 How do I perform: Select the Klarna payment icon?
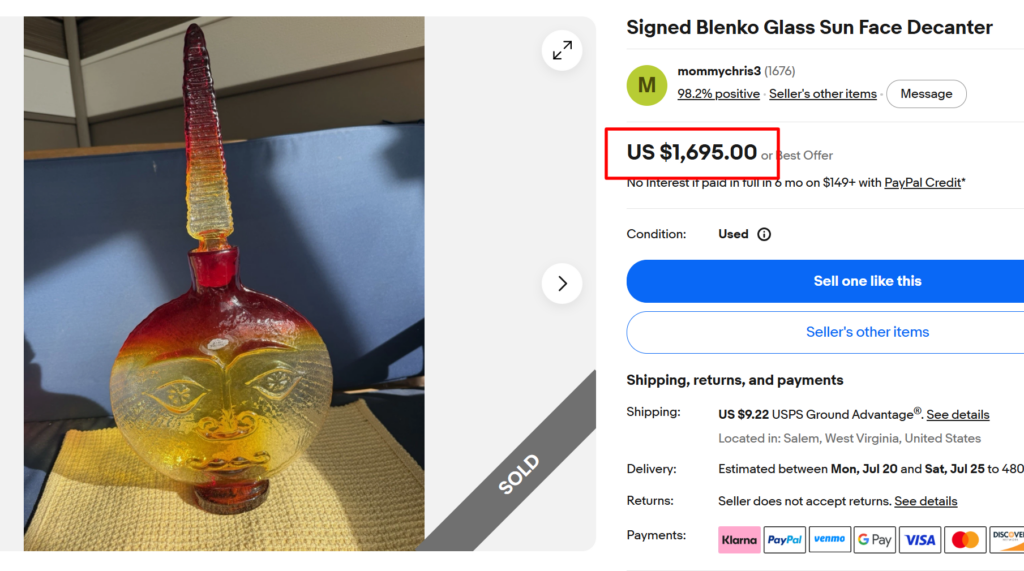[739, 540]
